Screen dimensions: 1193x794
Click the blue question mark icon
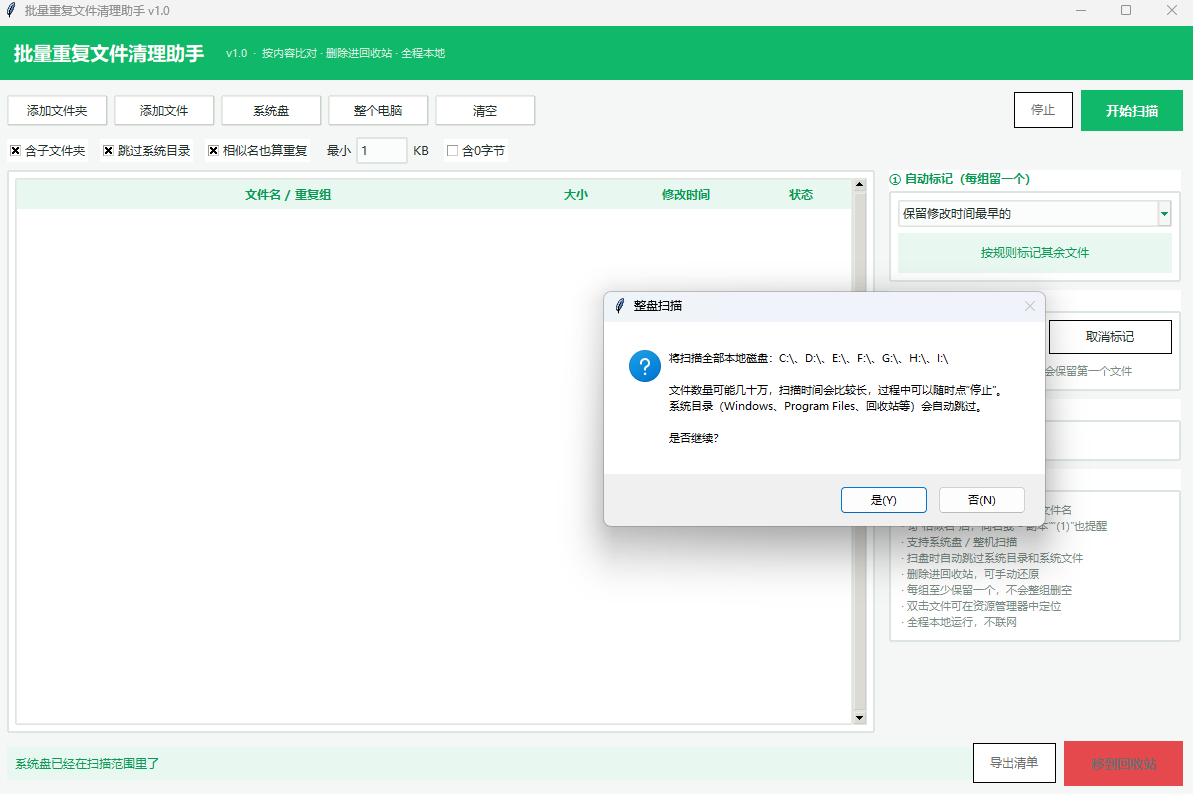coord(644,366)
